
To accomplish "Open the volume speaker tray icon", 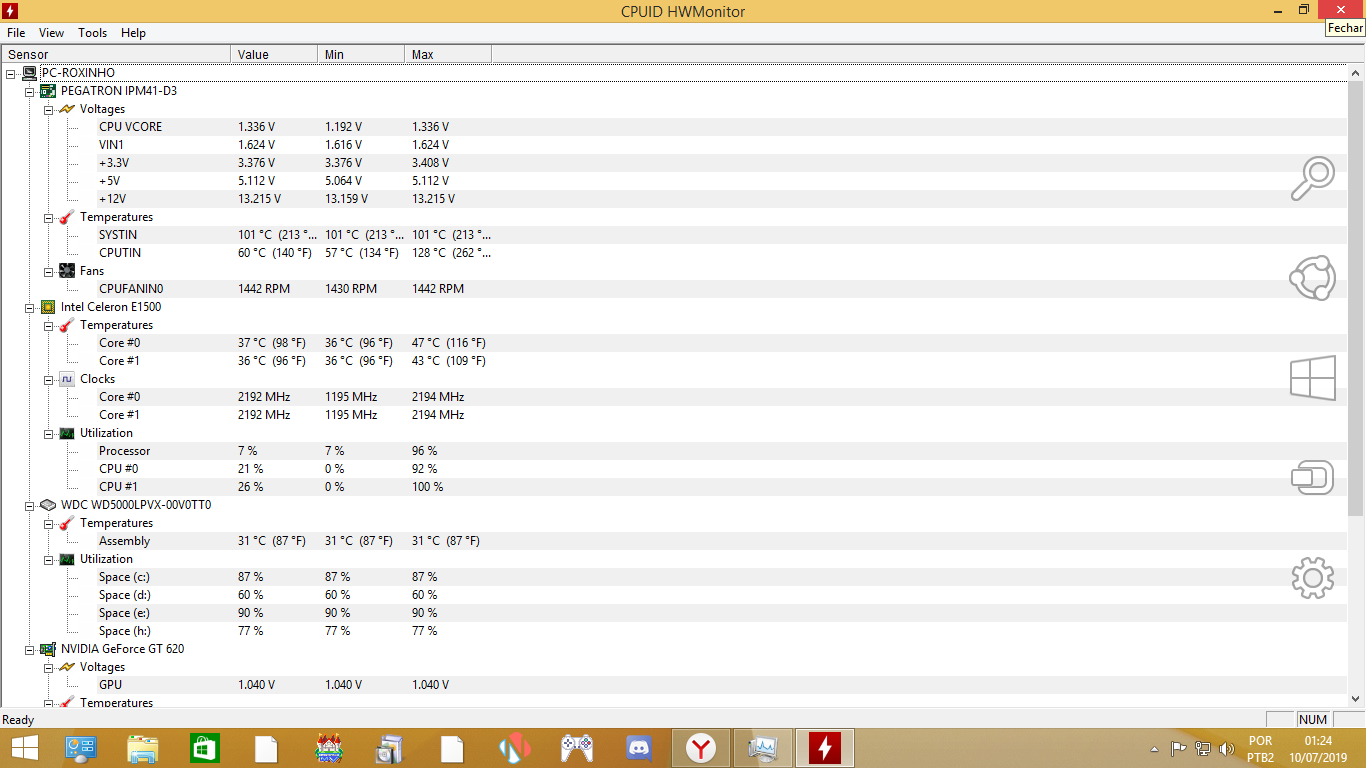I will coord(1227,748).
